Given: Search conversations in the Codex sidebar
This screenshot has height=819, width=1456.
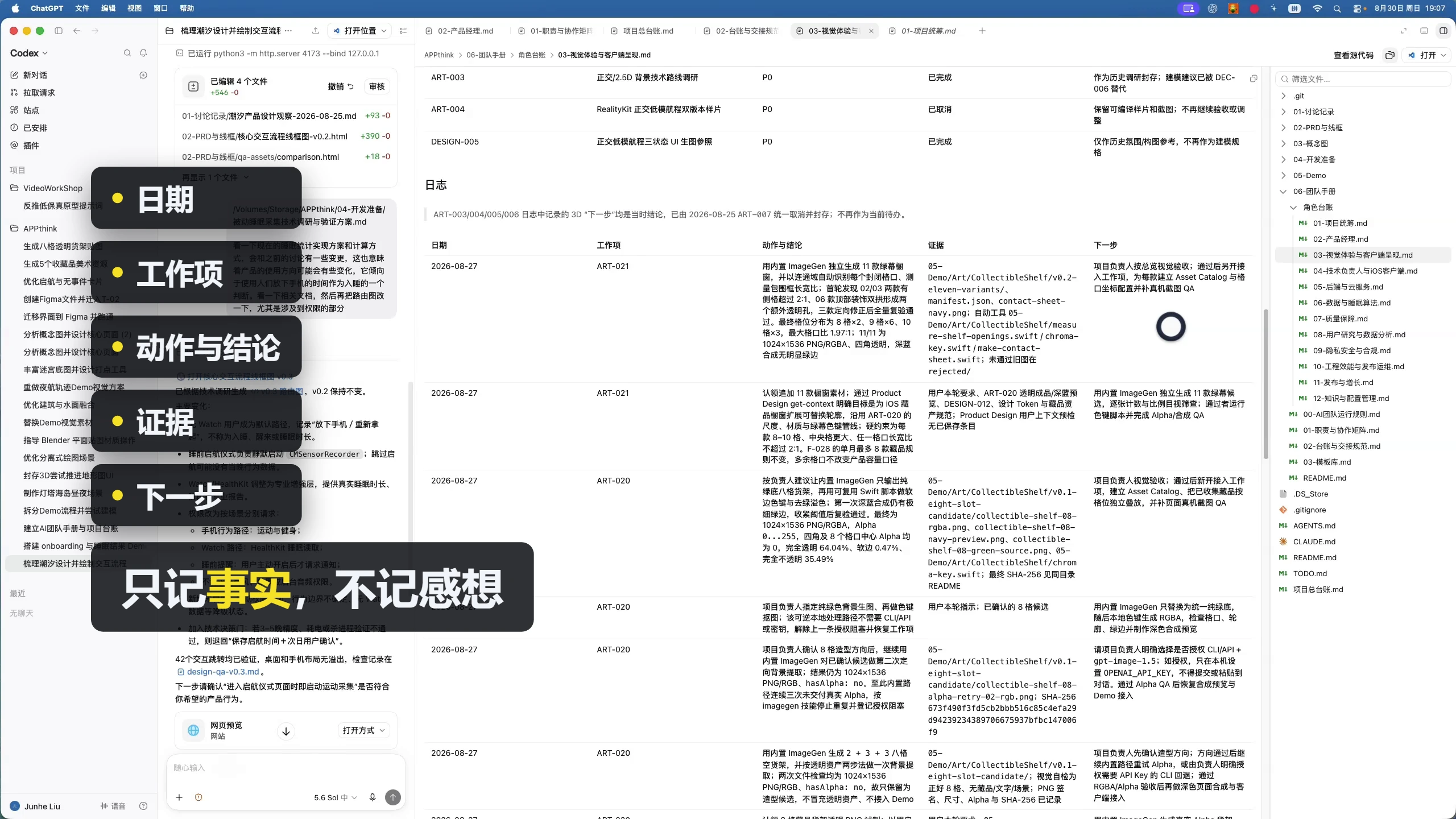Looking at the screenshot, I should [x=127, y=53].
